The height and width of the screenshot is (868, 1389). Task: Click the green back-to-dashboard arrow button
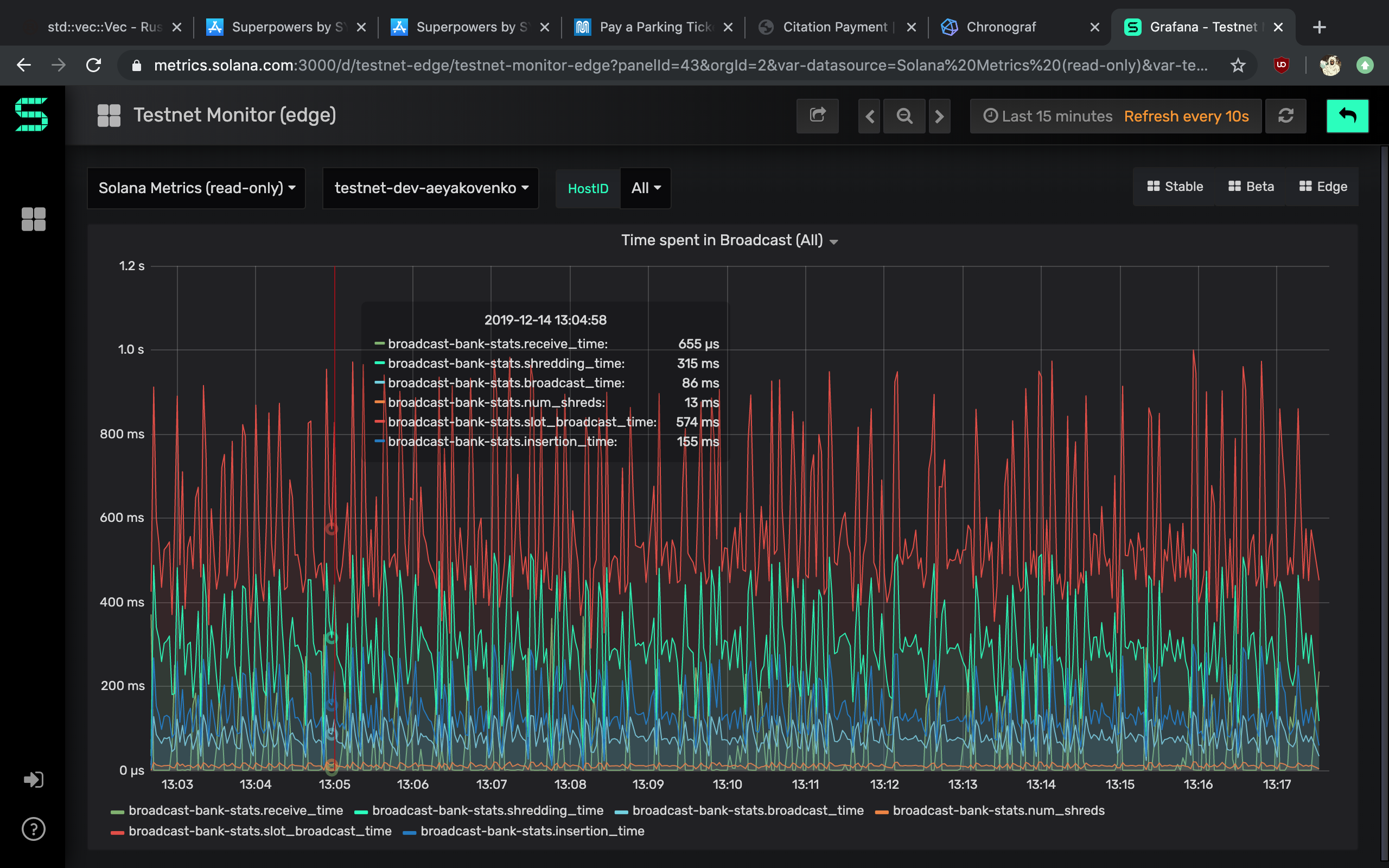coord(1347,116)
